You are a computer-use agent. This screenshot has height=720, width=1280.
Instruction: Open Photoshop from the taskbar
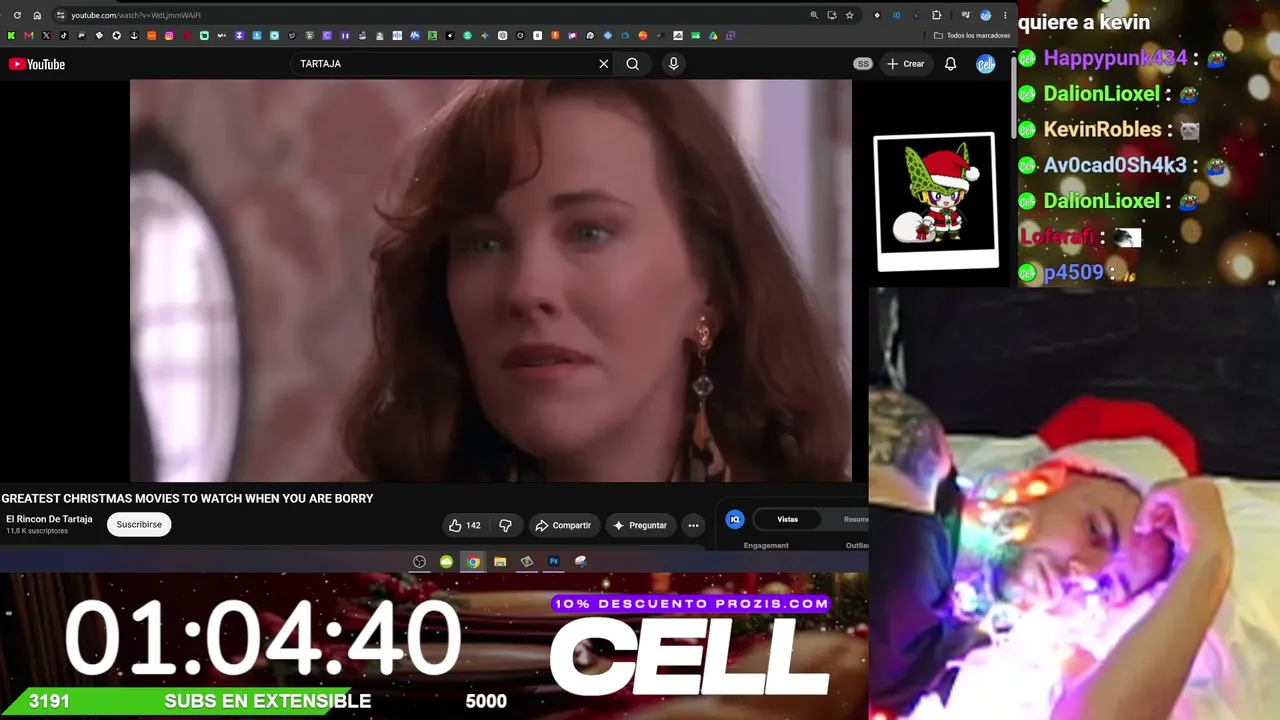pyautogui.click(x=553, y=562)
